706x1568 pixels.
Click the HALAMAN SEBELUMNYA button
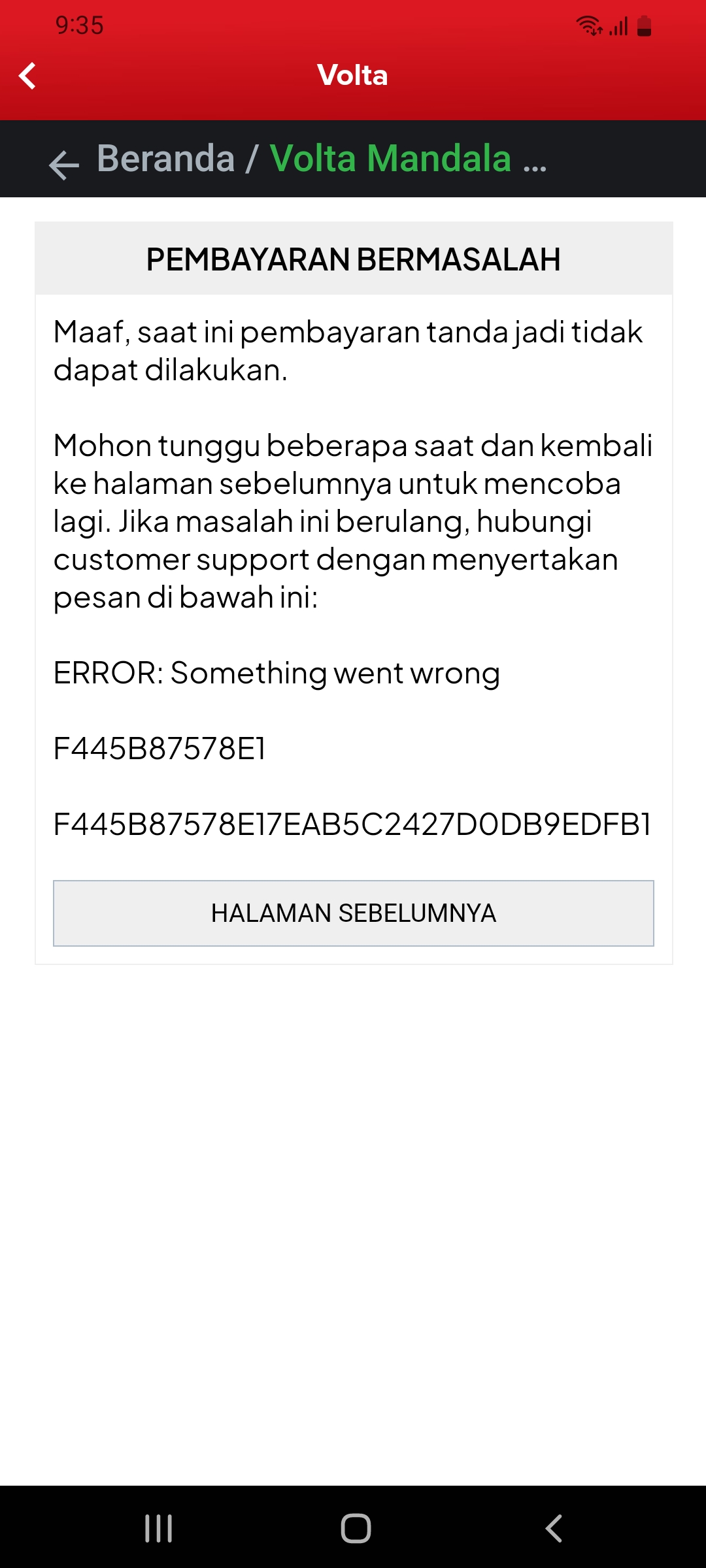[x=354, y=913]
